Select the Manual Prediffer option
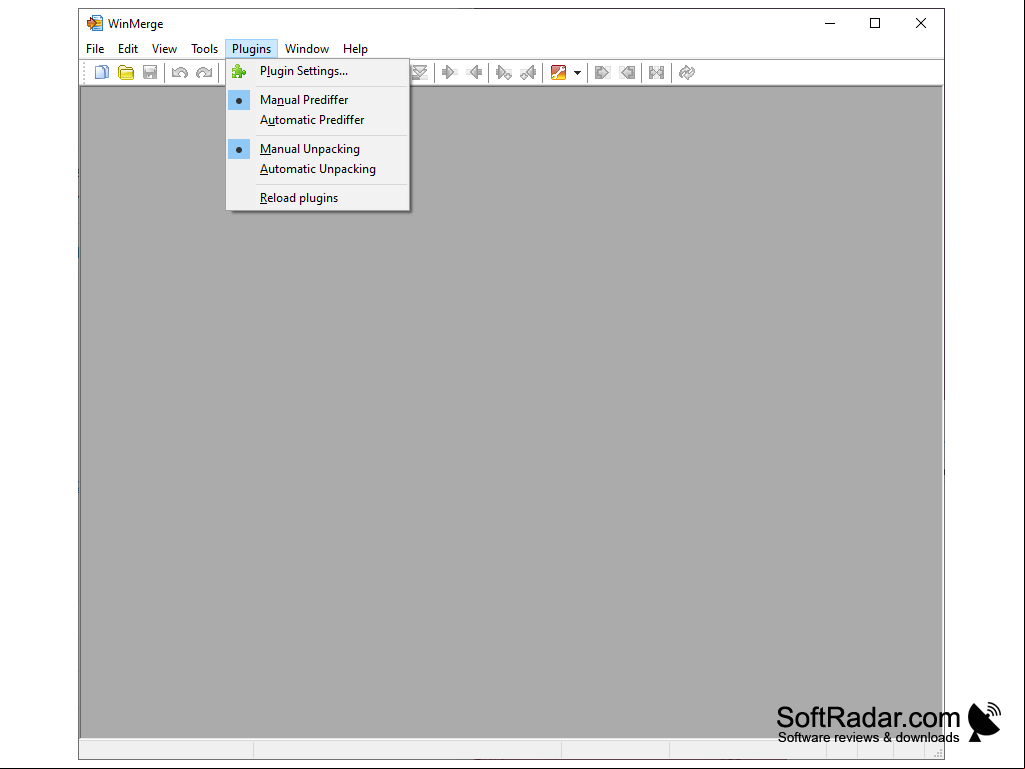Viewport: 1025px width, 769px height. (318, 100)
